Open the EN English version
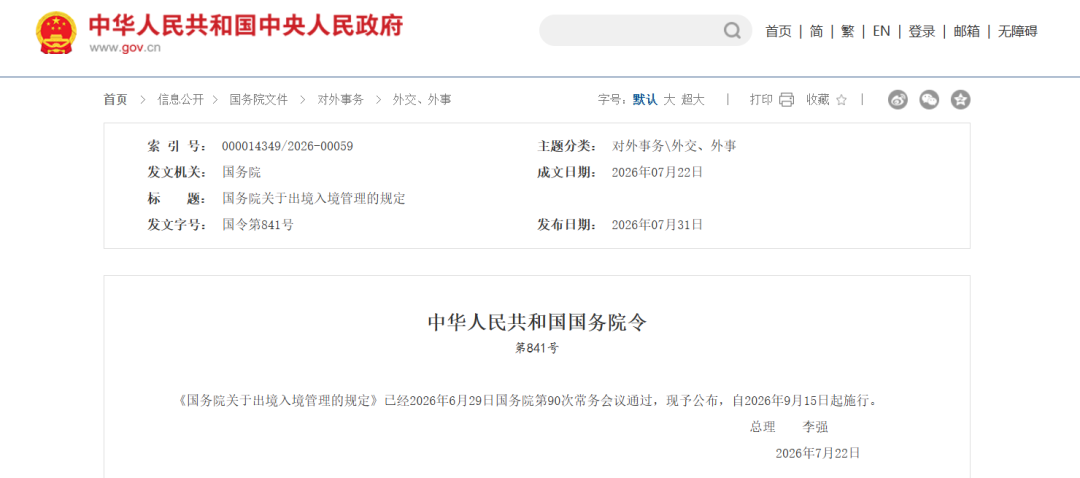 tap(881, 31)
